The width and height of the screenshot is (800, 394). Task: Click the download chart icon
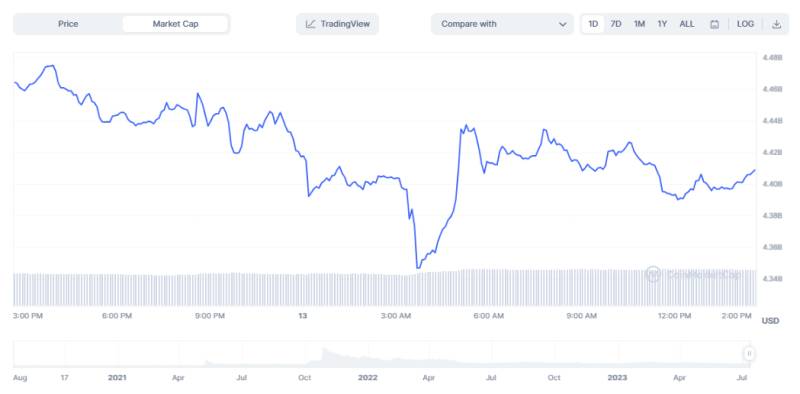pos(776,24)
